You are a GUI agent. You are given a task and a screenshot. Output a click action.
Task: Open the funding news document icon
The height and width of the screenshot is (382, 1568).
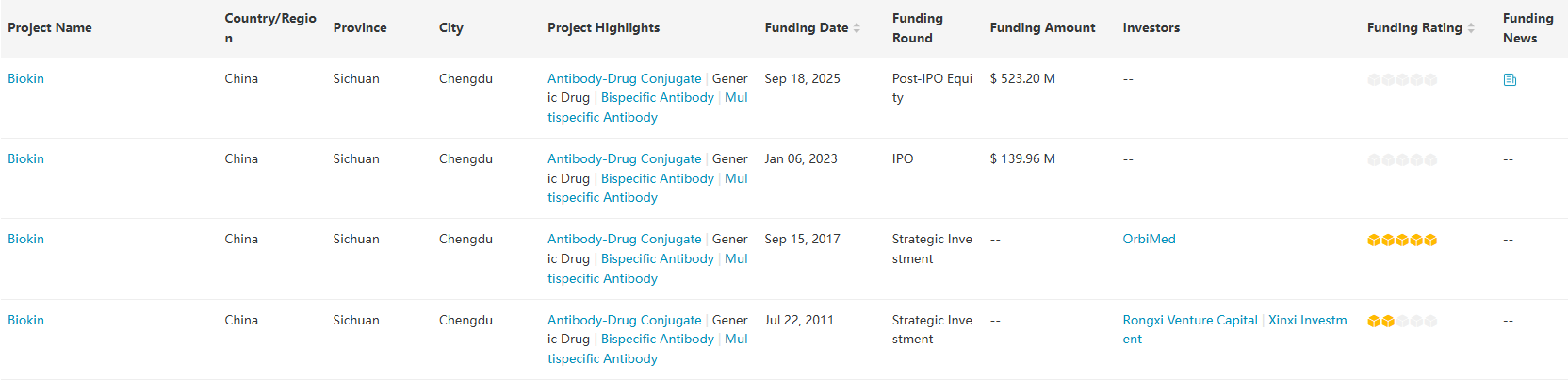1510,80
